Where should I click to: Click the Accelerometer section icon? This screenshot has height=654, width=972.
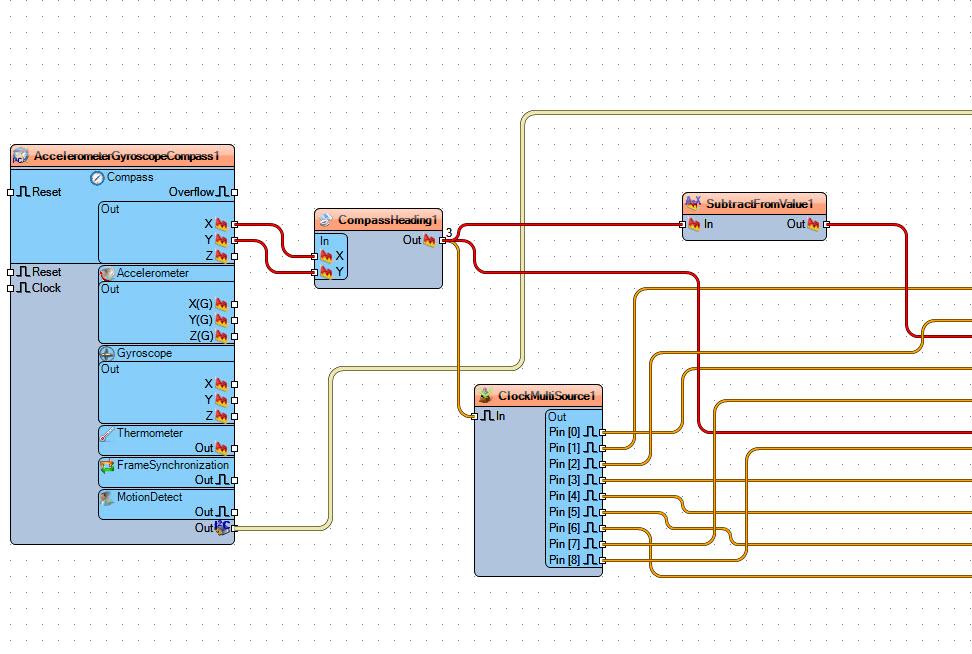point(107,273)
